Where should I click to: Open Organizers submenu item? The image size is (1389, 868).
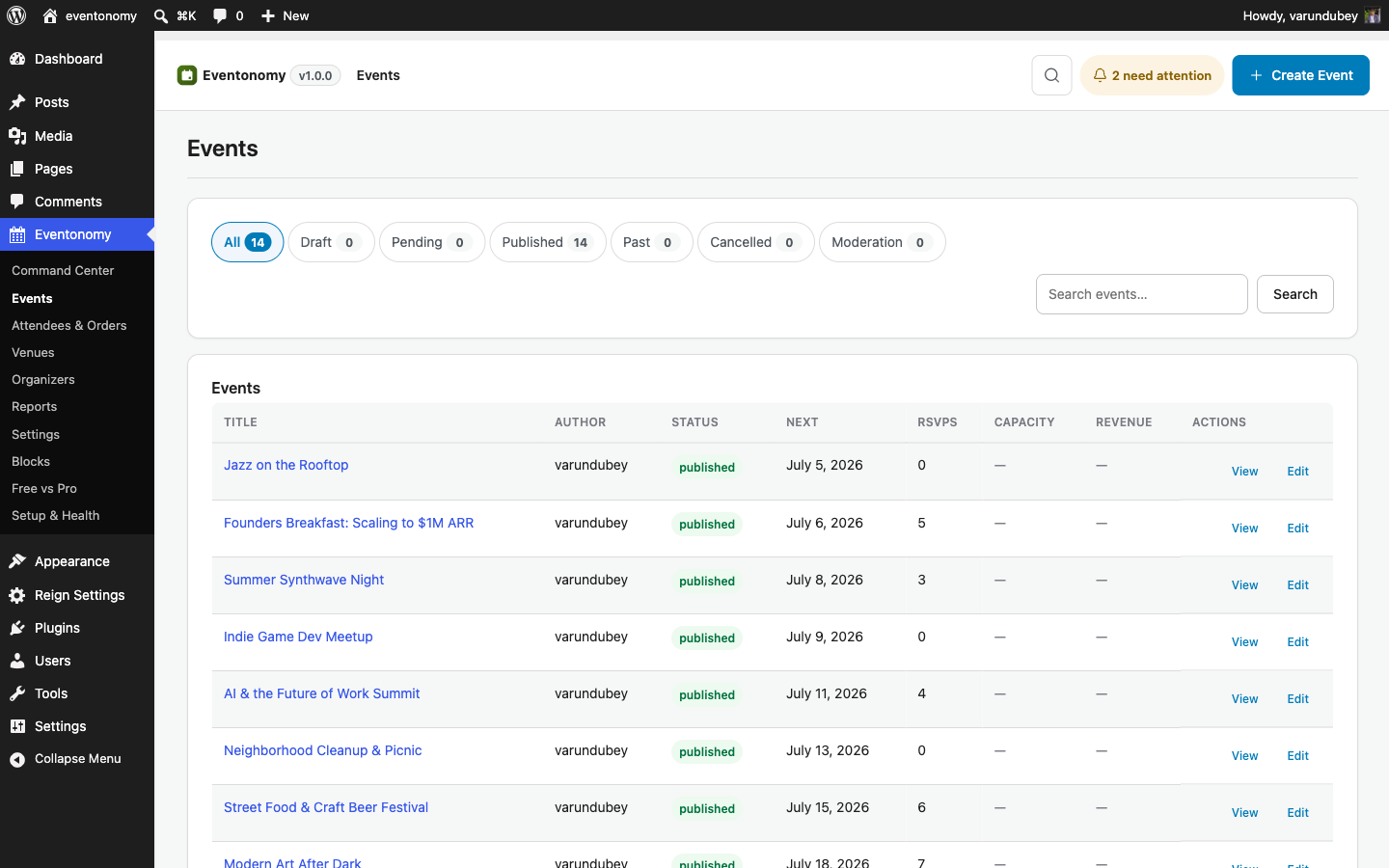pos(43,380)
